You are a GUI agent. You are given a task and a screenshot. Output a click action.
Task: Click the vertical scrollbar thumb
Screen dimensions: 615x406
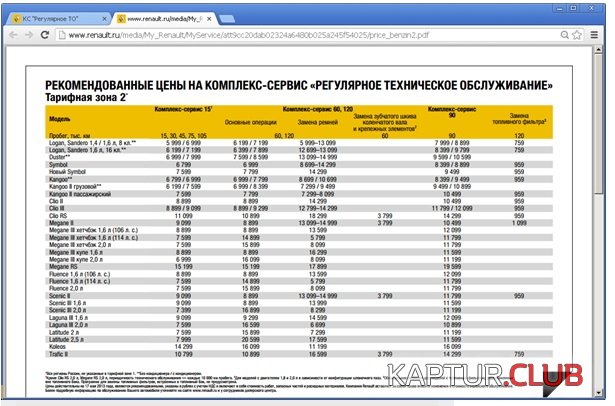tap(598, 124)
